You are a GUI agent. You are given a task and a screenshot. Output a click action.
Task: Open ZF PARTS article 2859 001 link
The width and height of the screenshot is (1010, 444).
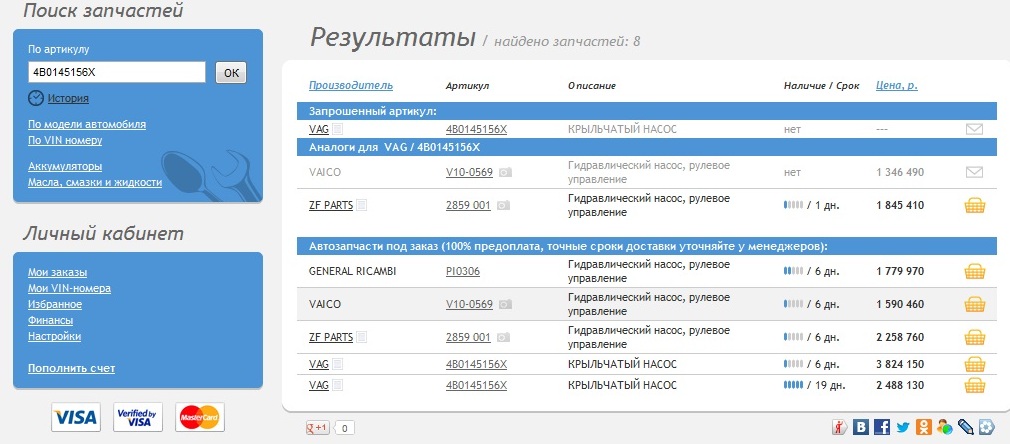point(468,206)
